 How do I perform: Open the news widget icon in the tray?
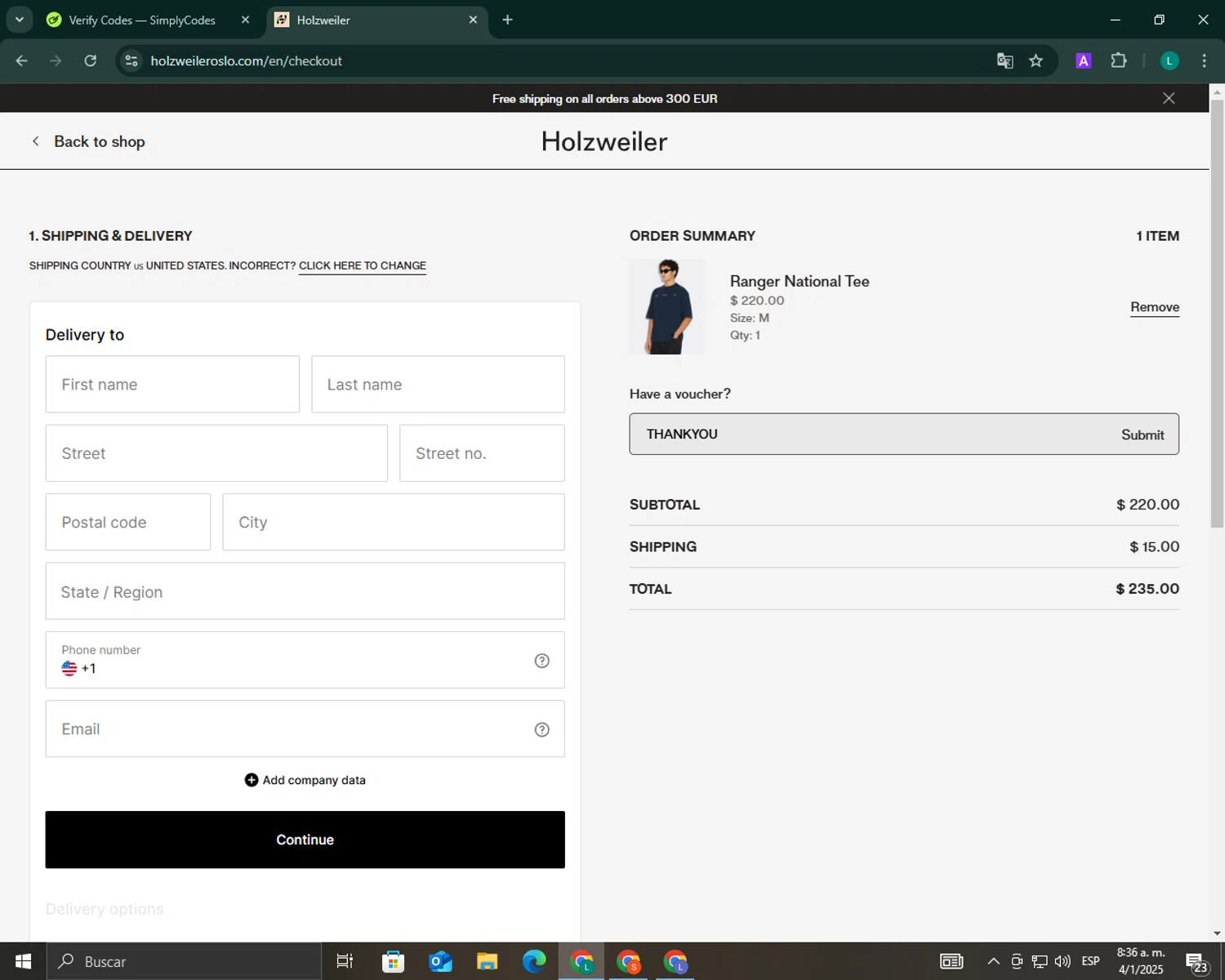[951, 961]
